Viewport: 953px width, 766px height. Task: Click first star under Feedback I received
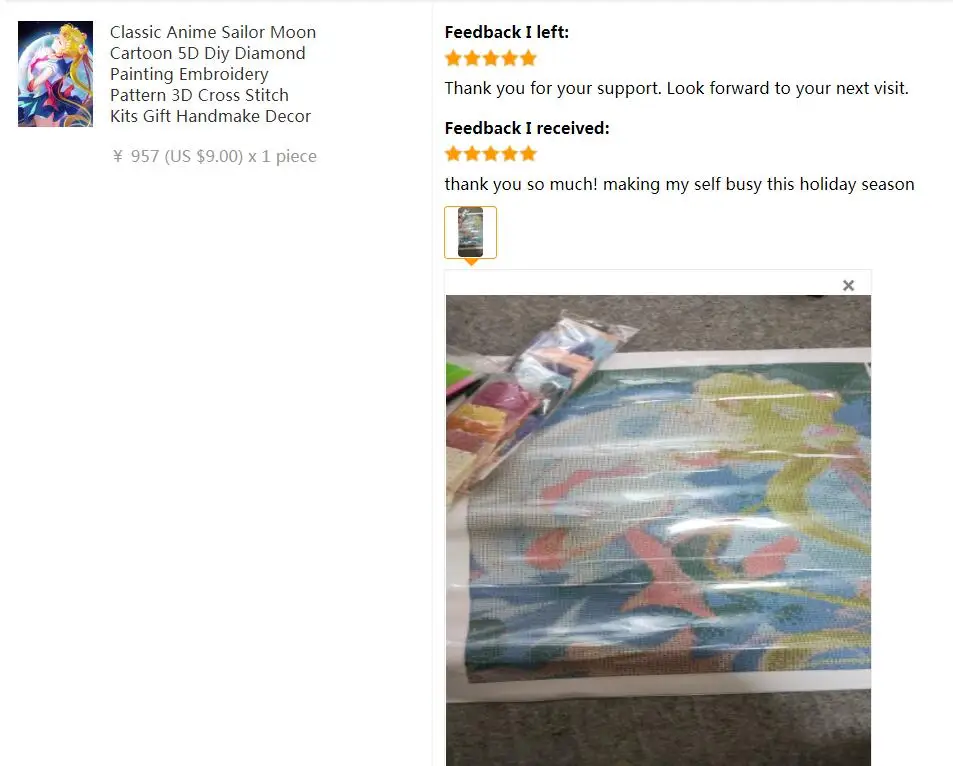coord(453,154)
